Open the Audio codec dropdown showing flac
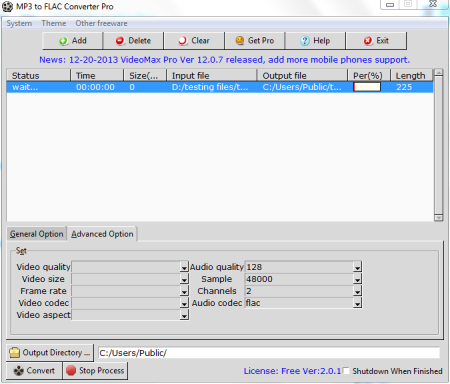The width and height of the screenshot is (450, 384). 357,303
